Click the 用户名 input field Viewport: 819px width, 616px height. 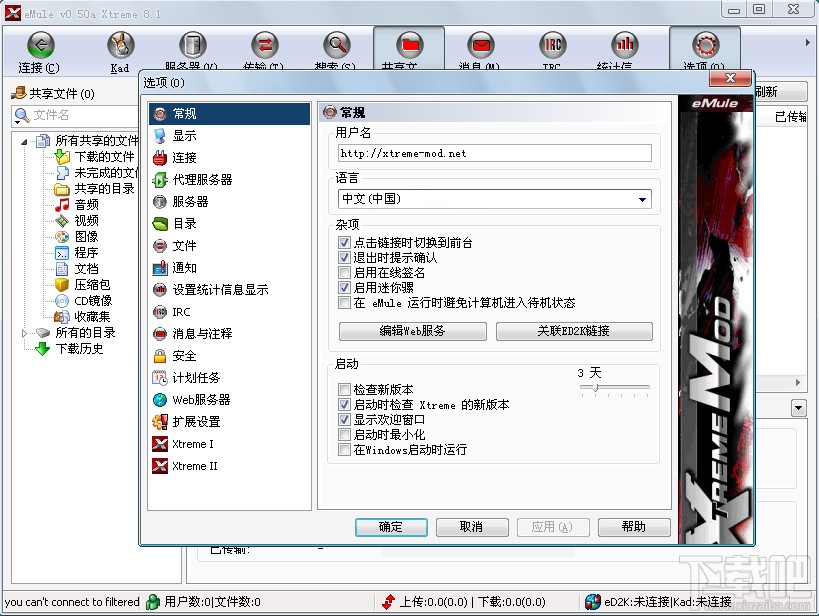[494, 153]
